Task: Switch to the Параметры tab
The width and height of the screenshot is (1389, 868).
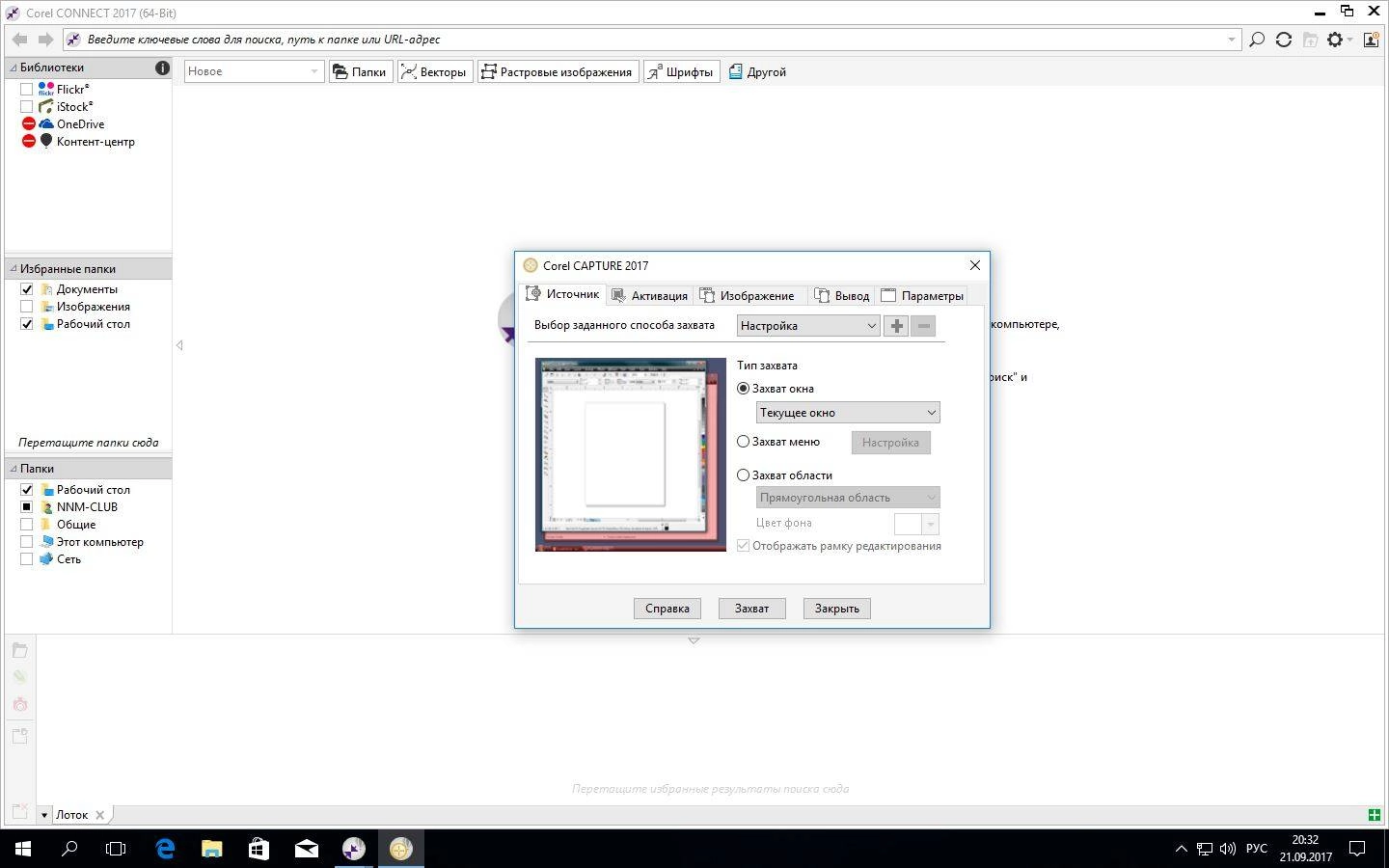Action: point(922,296)
